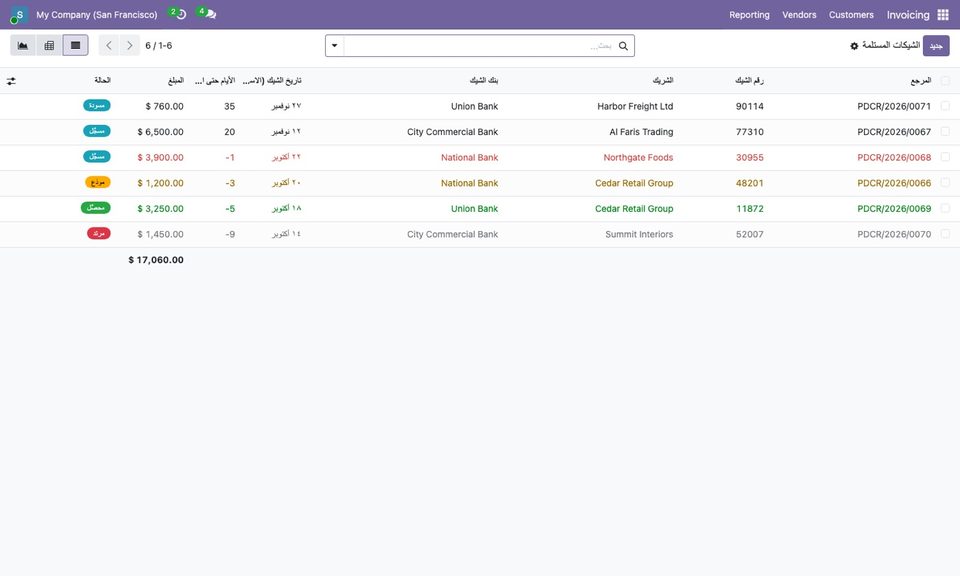Click partner Summit Interiors
Screen dimensions: 960x576
click(x=639, y=234)
